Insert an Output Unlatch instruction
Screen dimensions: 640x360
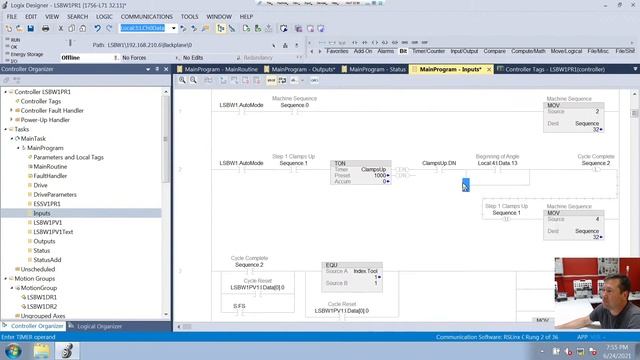pyautogui.click(x=395, y=42)
